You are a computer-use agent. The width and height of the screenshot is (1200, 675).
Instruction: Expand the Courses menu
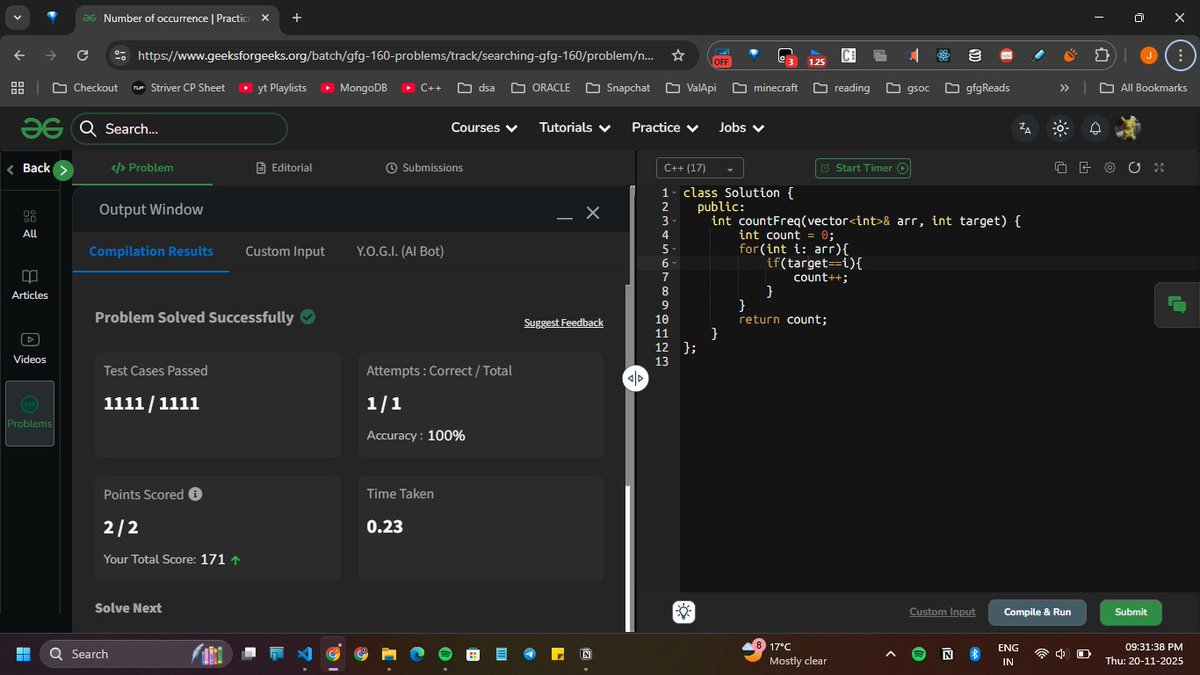(x=484, y=128)
